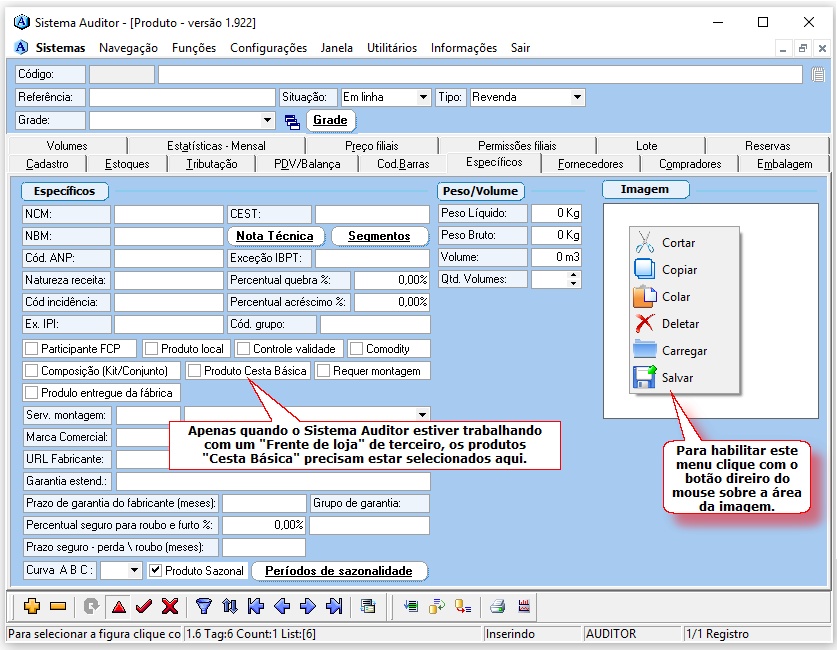The height and width of the screenshot is (650, 837).
Task: Uncheck the Produto Sazonal checkbox
Action: pyautogui.click(x=155, y=571)
